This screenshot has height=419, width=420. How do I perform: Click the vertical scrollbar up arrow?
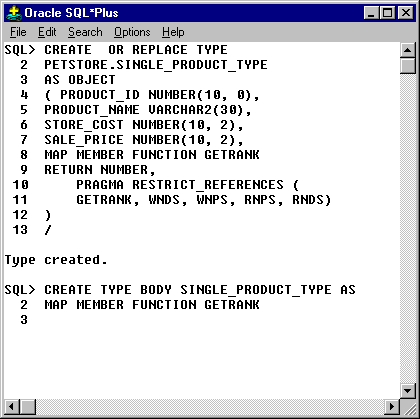408,50
